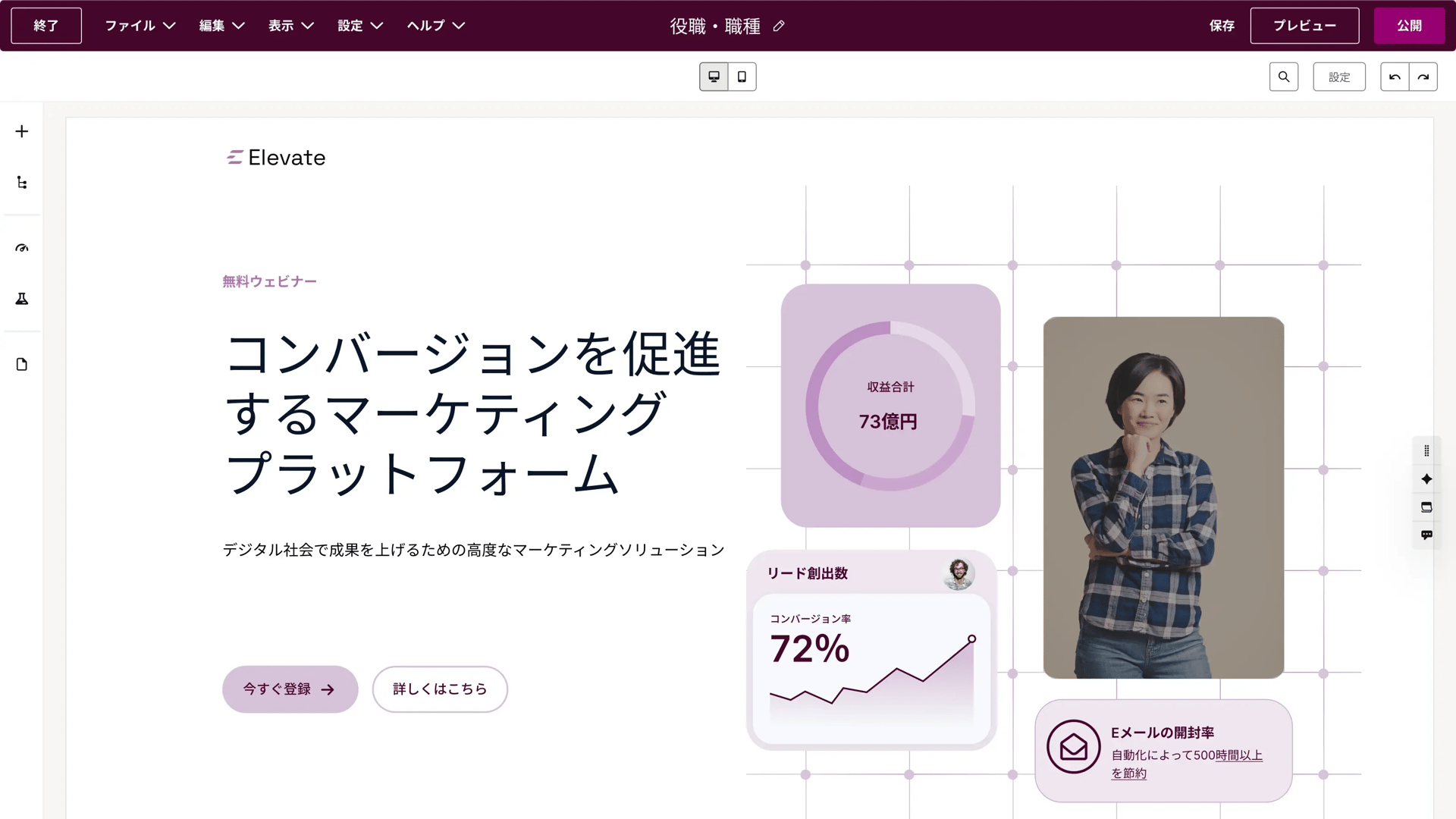This screenshot has height=819, width=1456.
Task: Open the optimize gauge icon
Action: pos(22,248)
